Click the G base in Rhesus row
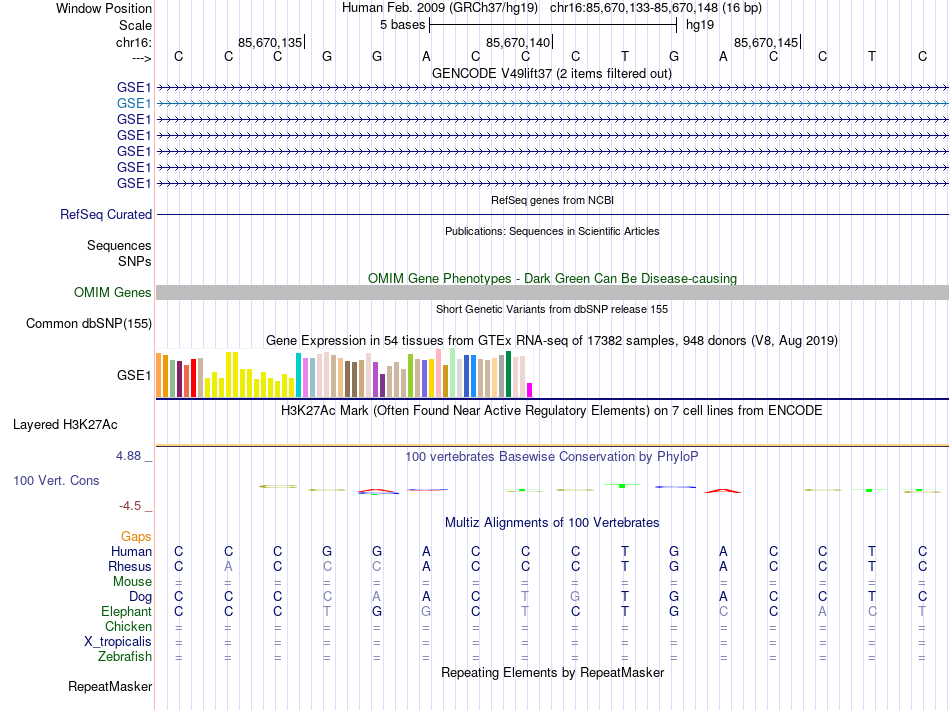Screen dimensions: 950x710 (674, 566)
